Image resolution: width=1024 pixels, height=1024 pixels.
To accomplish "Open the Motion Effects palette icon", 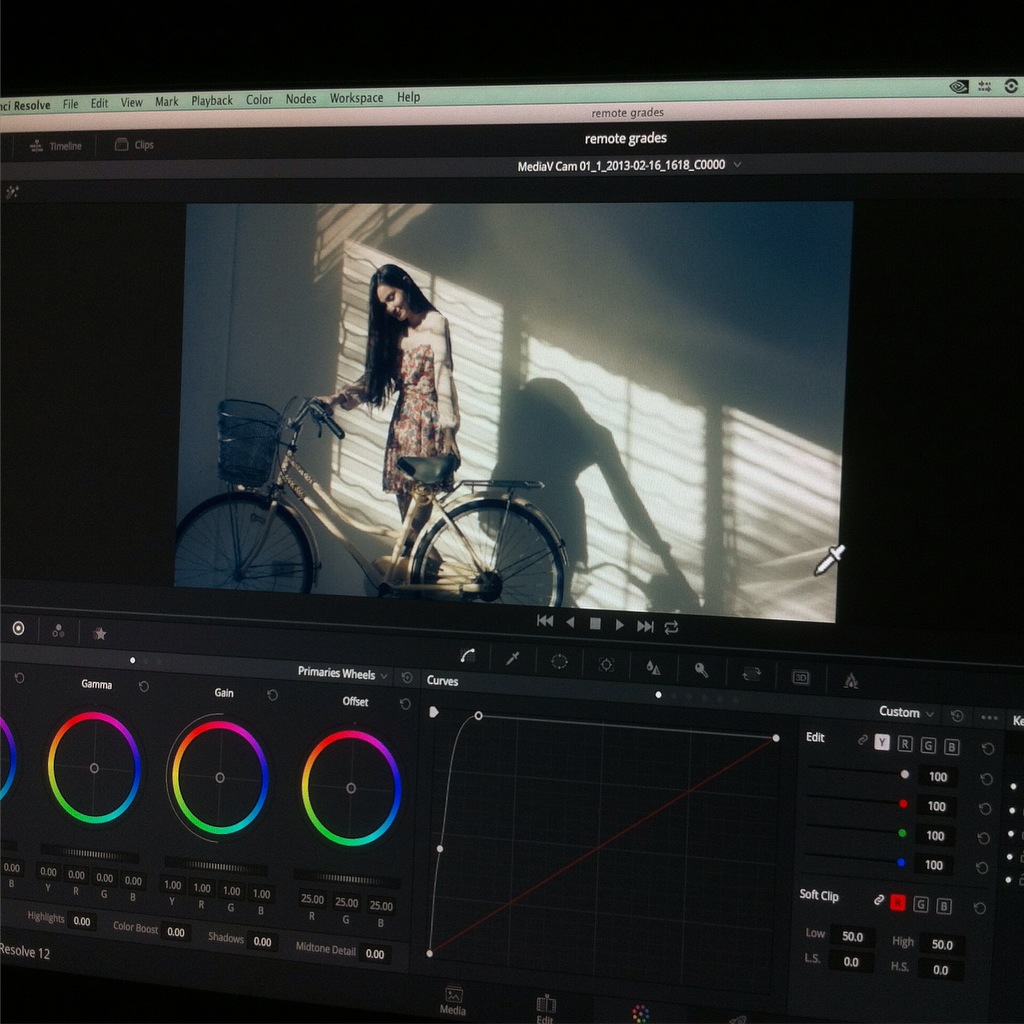I will coord(99,633).
